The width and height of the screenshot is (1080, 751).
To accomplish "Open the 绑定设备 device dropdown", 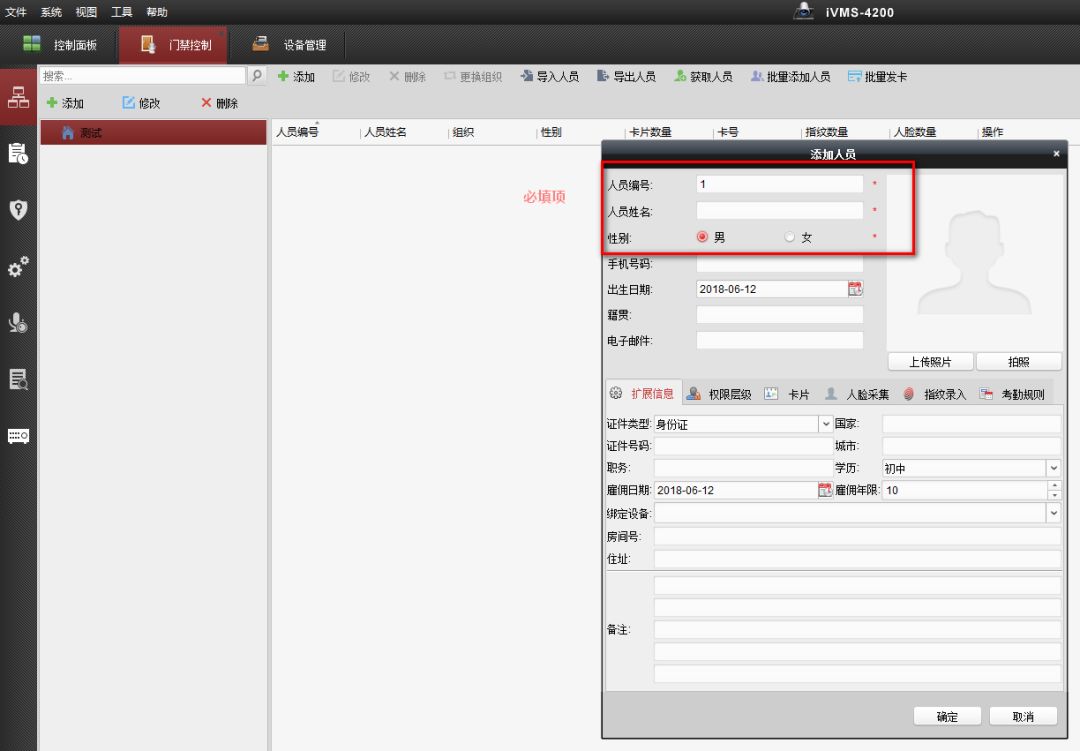I will tap(1053, 512).
